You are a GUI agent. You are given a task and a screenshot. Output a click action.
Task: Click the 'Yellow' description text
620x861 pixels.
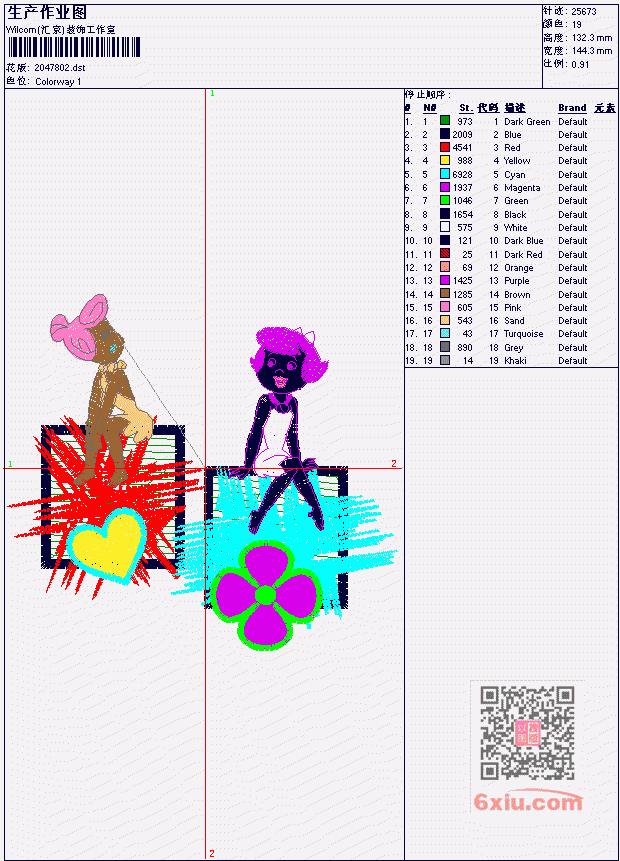pos(517,160)
